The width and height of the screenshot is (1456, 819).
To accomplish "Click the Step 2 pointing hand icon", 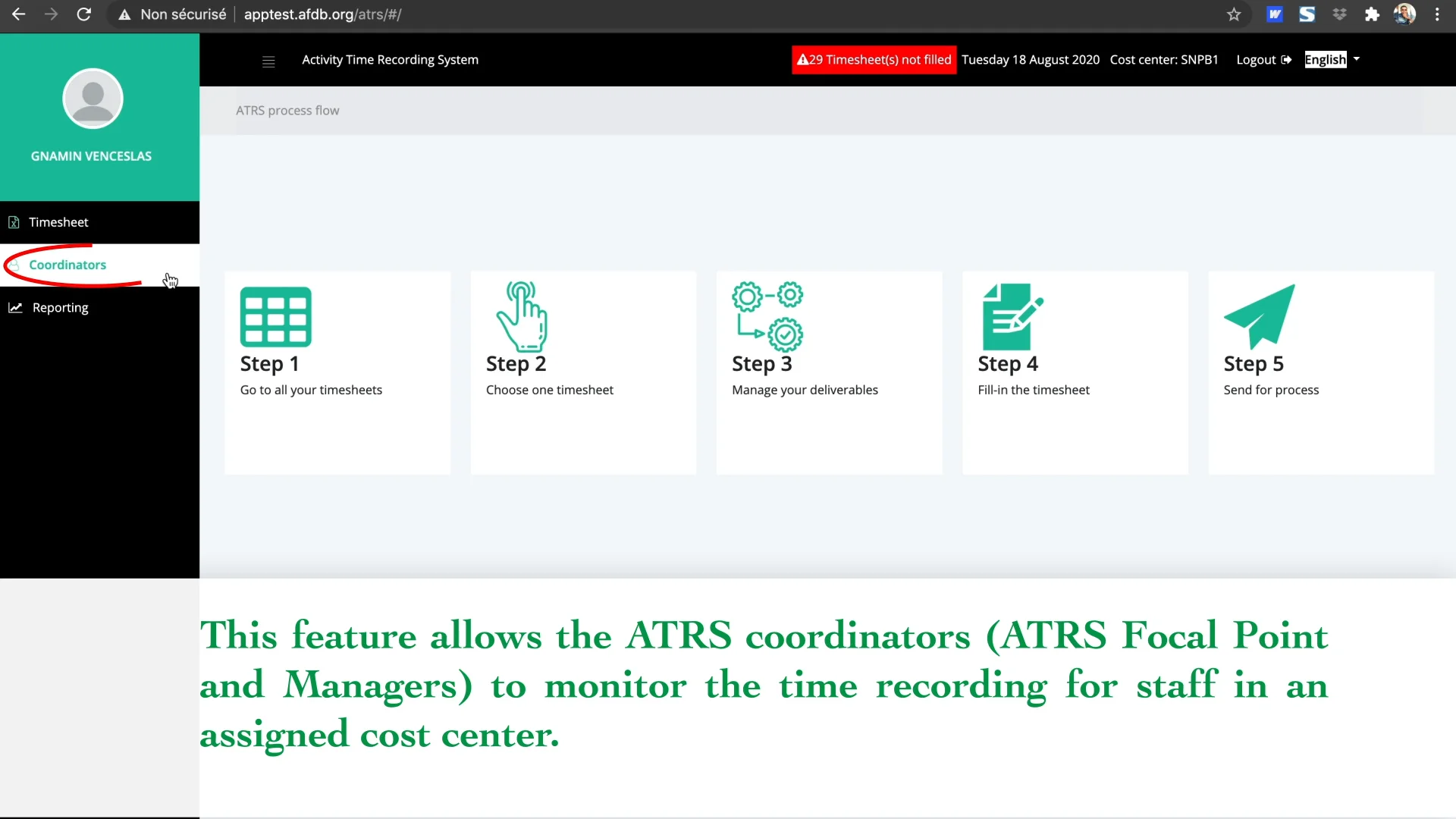I will (x=522, y=316).
